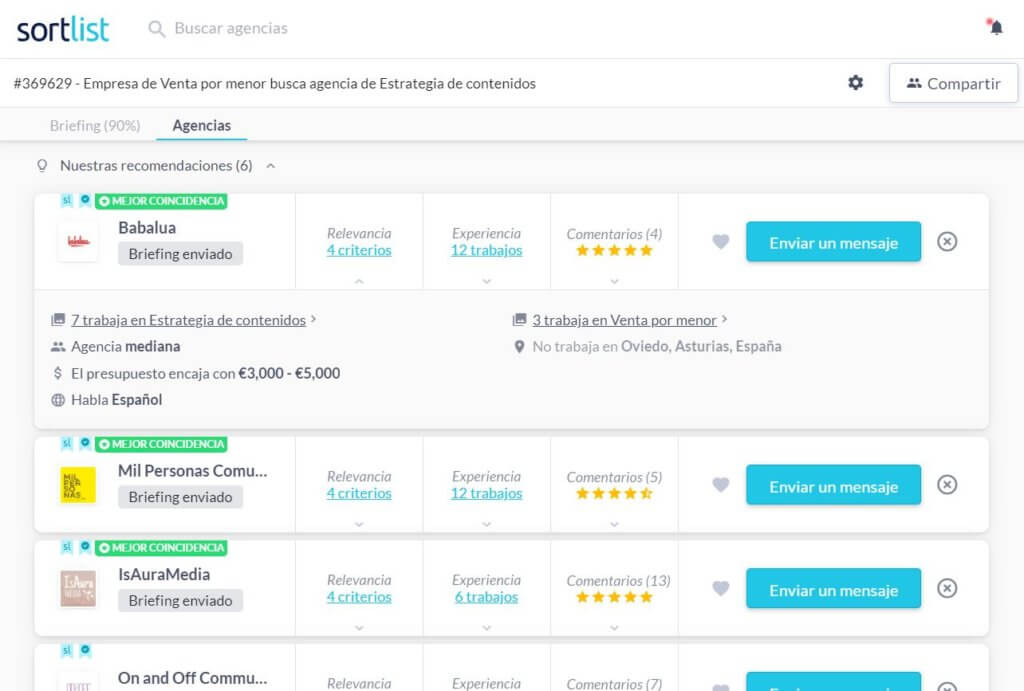Screen dimensions: 1024x691
Task: Collapse Nuestras recomendaciones section
Action: click(x=270, y=166)
